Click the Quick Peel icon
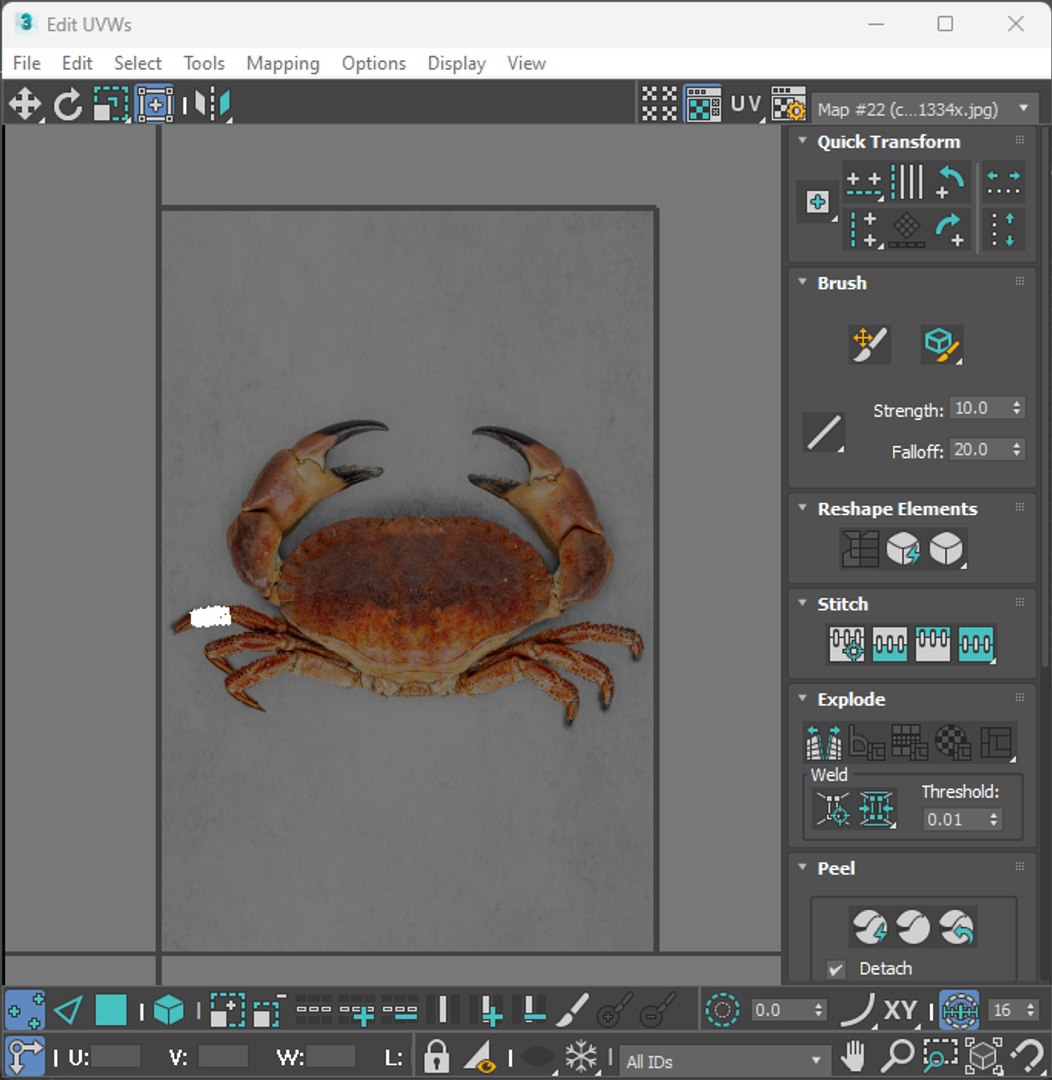 tap(869, 926)
